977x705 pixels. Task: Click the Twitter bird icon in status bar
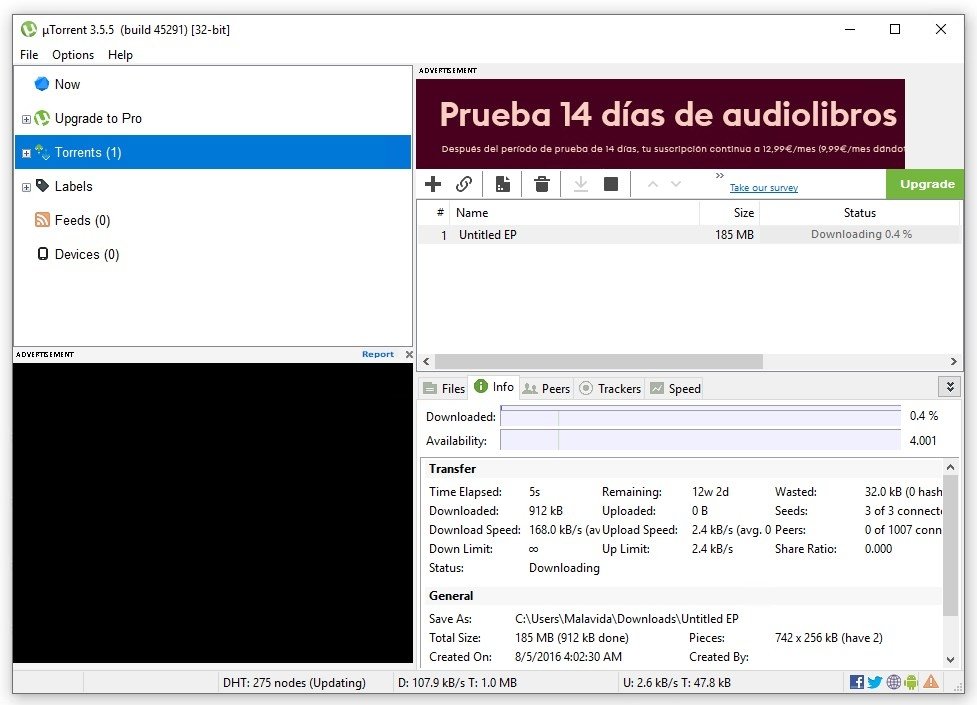point(875,682)
